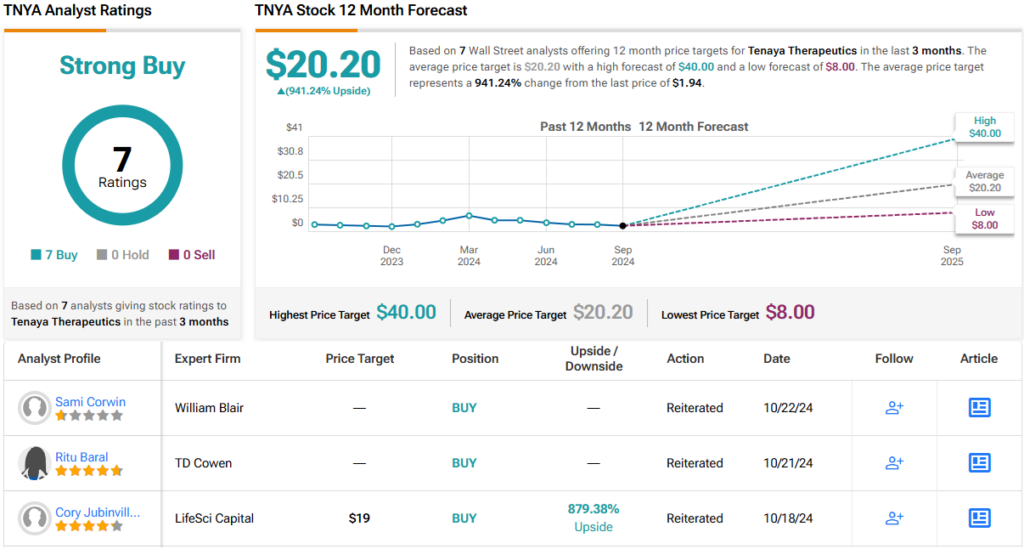
Task: Select the Low $8.00 forecast label
Action: coord(984,219)
